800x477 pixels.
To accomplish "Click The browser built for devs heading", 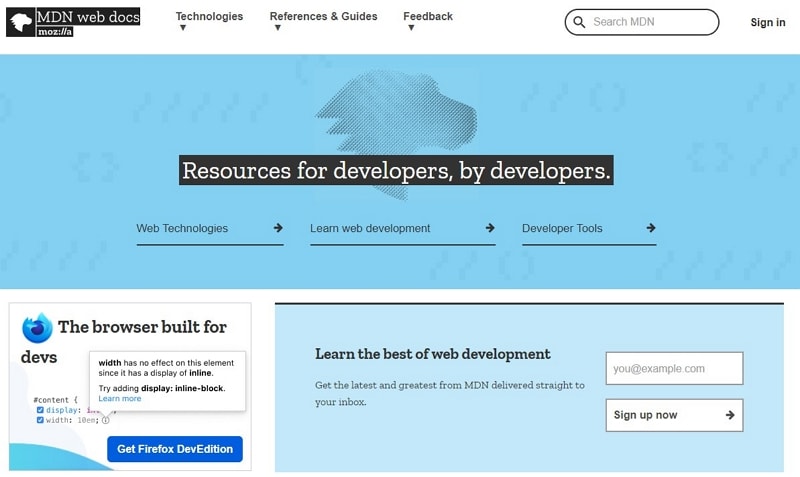I will coord(124,341).
